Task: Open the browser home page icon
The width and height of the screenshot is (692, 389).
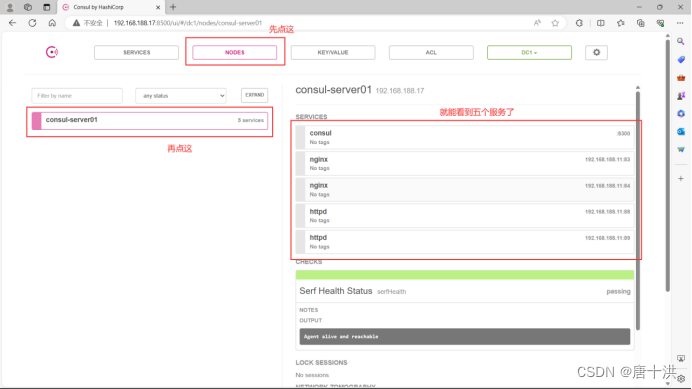Action: point(52,23)
